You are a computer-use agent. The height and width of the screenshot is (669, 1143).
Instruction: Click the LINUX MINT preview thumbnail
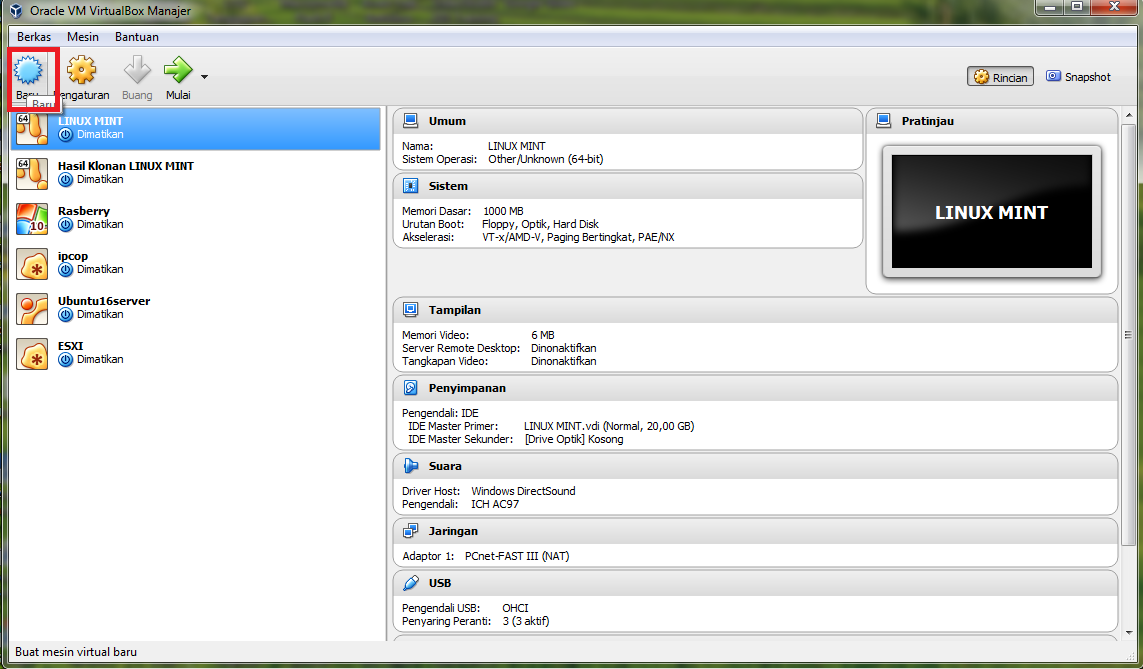coord(991,211)
